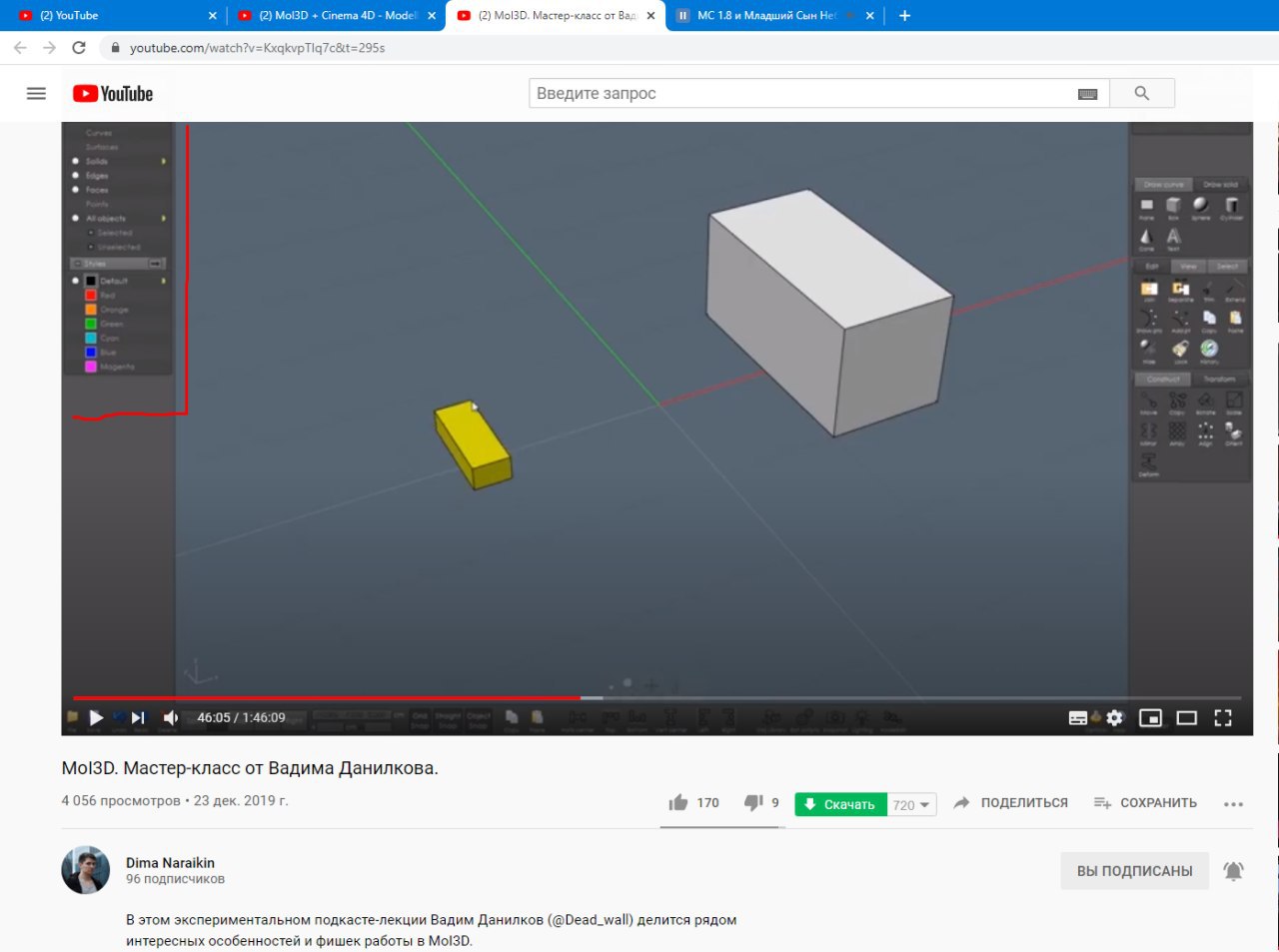Select the Deform tool in the Transform palette
This screenshot has width=1279, height=952.
(x=1148, y=464)
